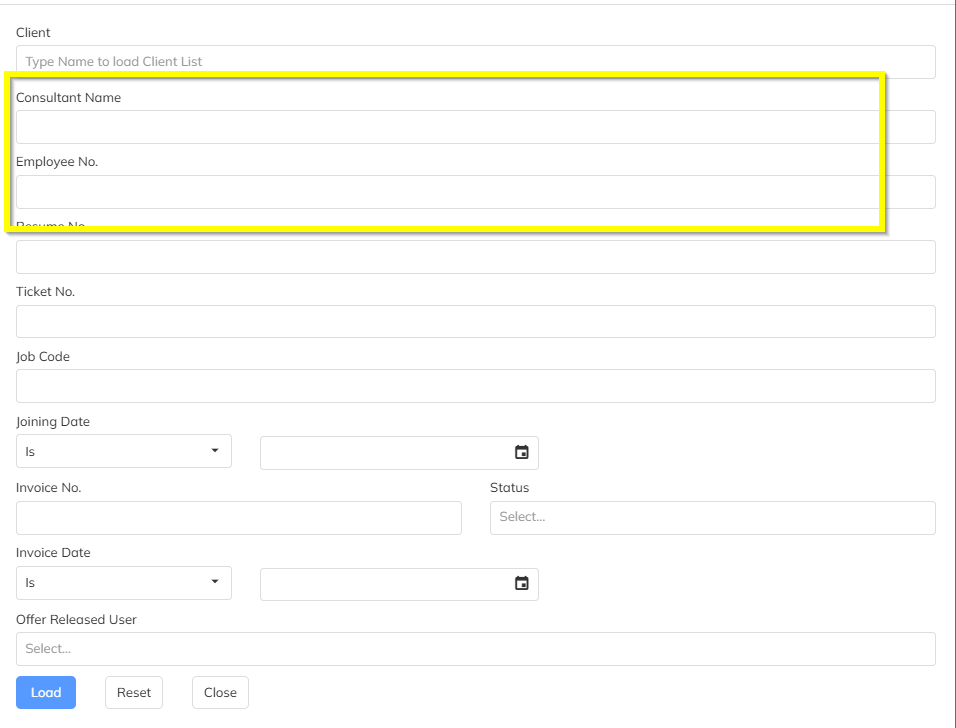Open the Joining Date calendar picker icon
Screen dimensions: 956x728
coord(521,452)
